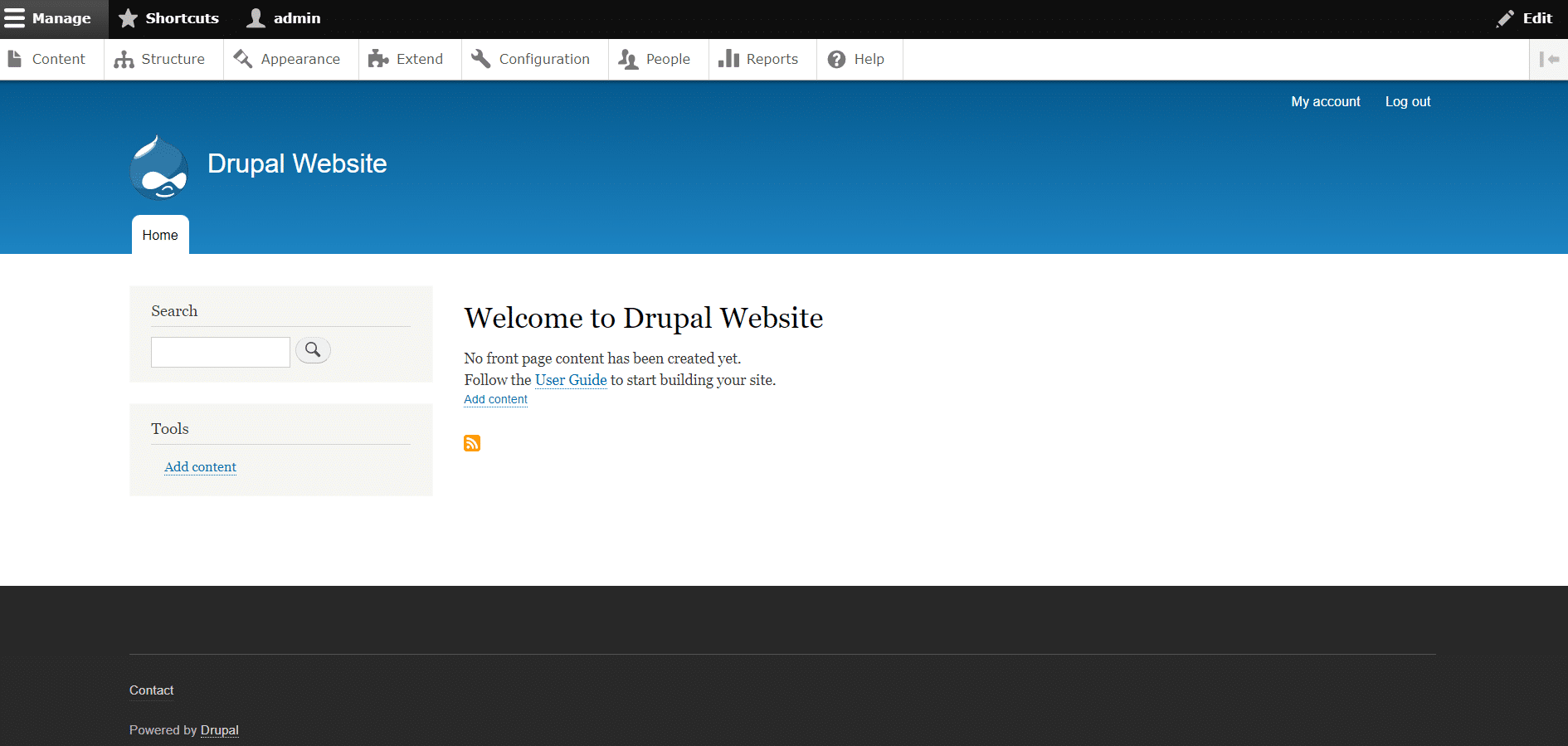
Task: Open the People admin page
Action: (659, 59)
